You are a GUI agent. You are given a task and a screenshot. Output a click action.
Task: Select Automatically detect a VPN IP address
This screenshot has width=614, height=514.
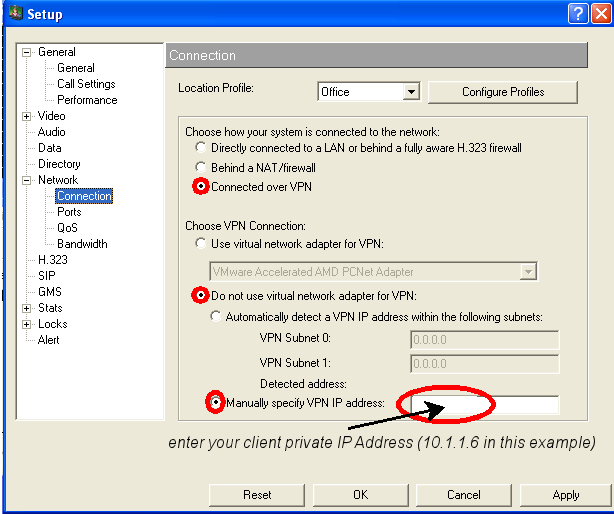pos(215,316)
